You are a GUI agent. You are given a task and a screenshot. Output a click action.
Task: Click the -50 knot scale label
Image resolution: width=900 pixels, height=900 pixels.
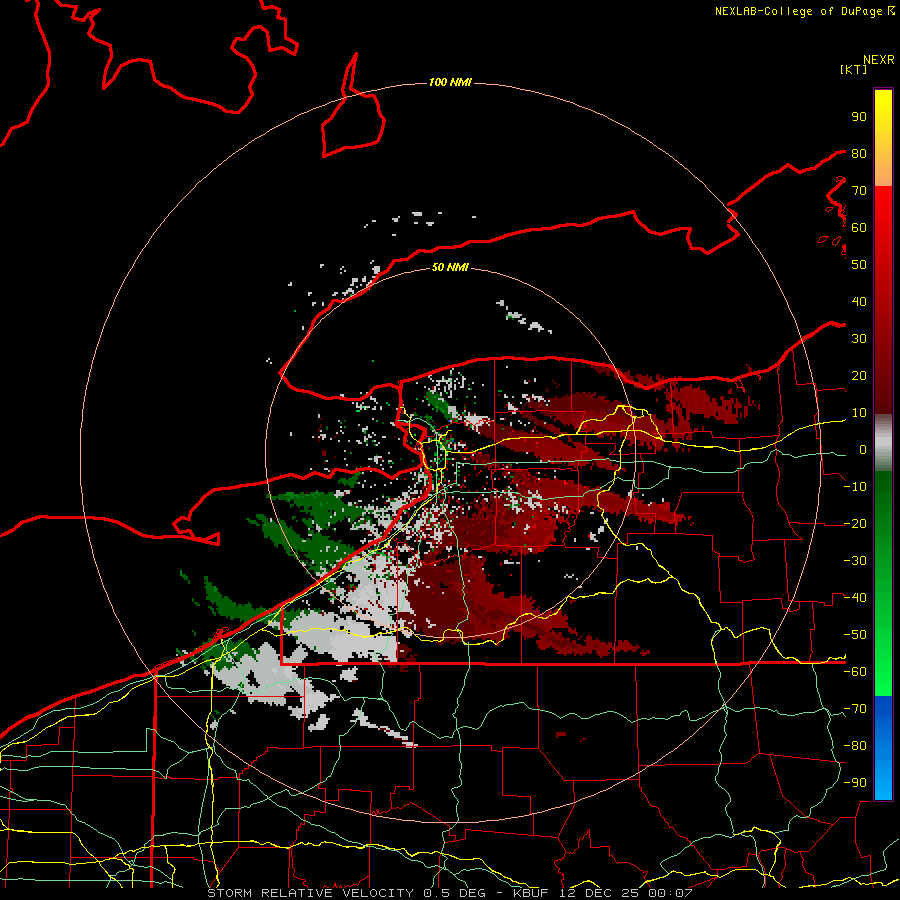[x=855, y=635]
